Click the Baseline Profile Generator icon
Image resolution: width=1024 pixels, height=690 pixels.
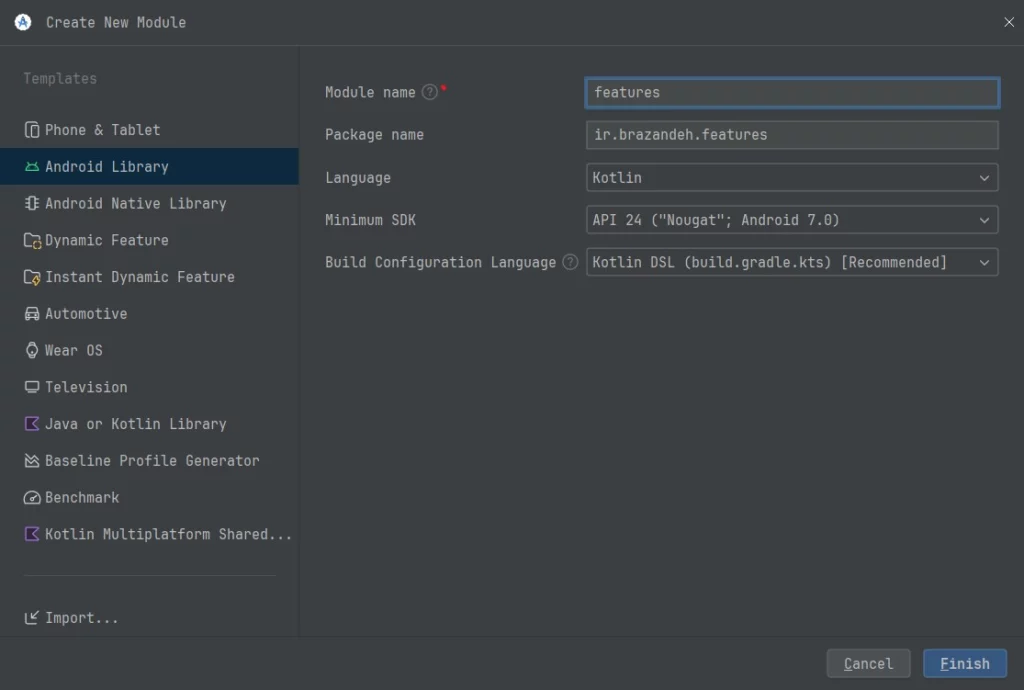point(32,461)
